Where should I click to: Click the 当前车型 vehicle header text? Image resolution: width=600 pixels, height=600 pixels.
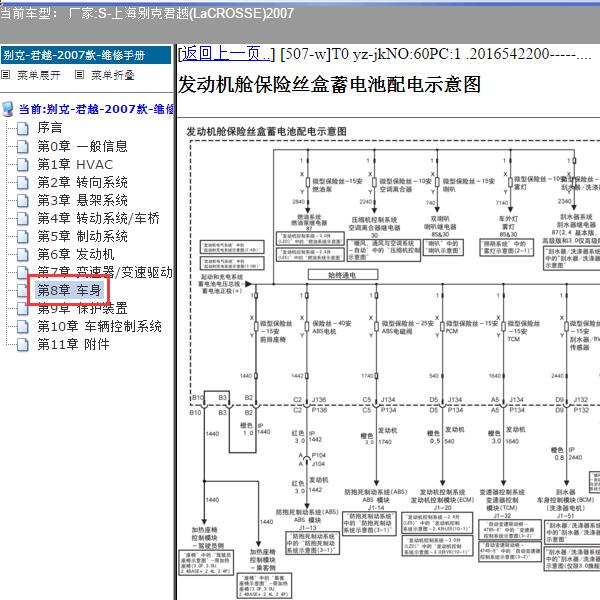point(147,13)
